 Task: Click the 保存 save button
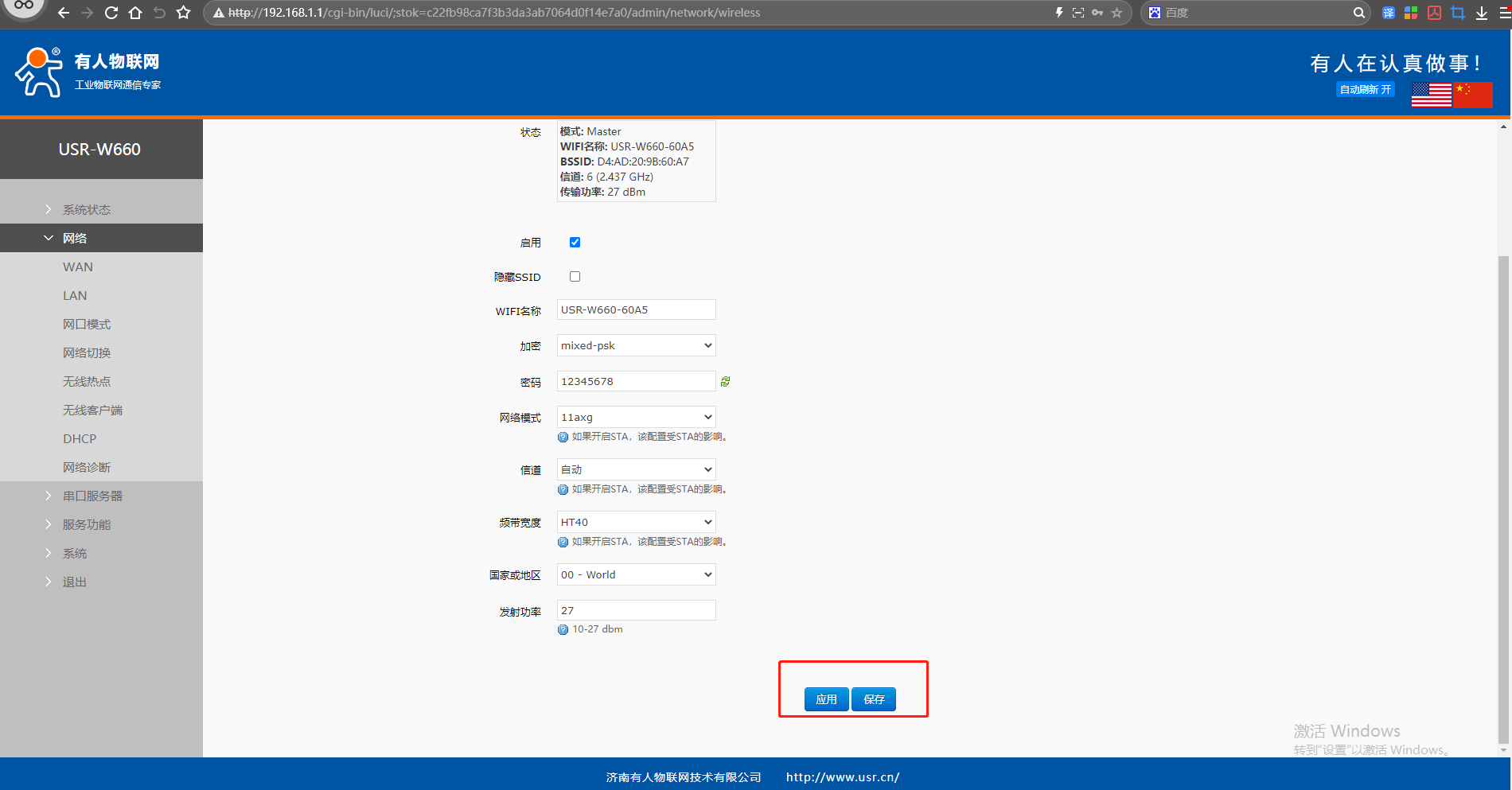pyautogui.click(x=874, y=699)
